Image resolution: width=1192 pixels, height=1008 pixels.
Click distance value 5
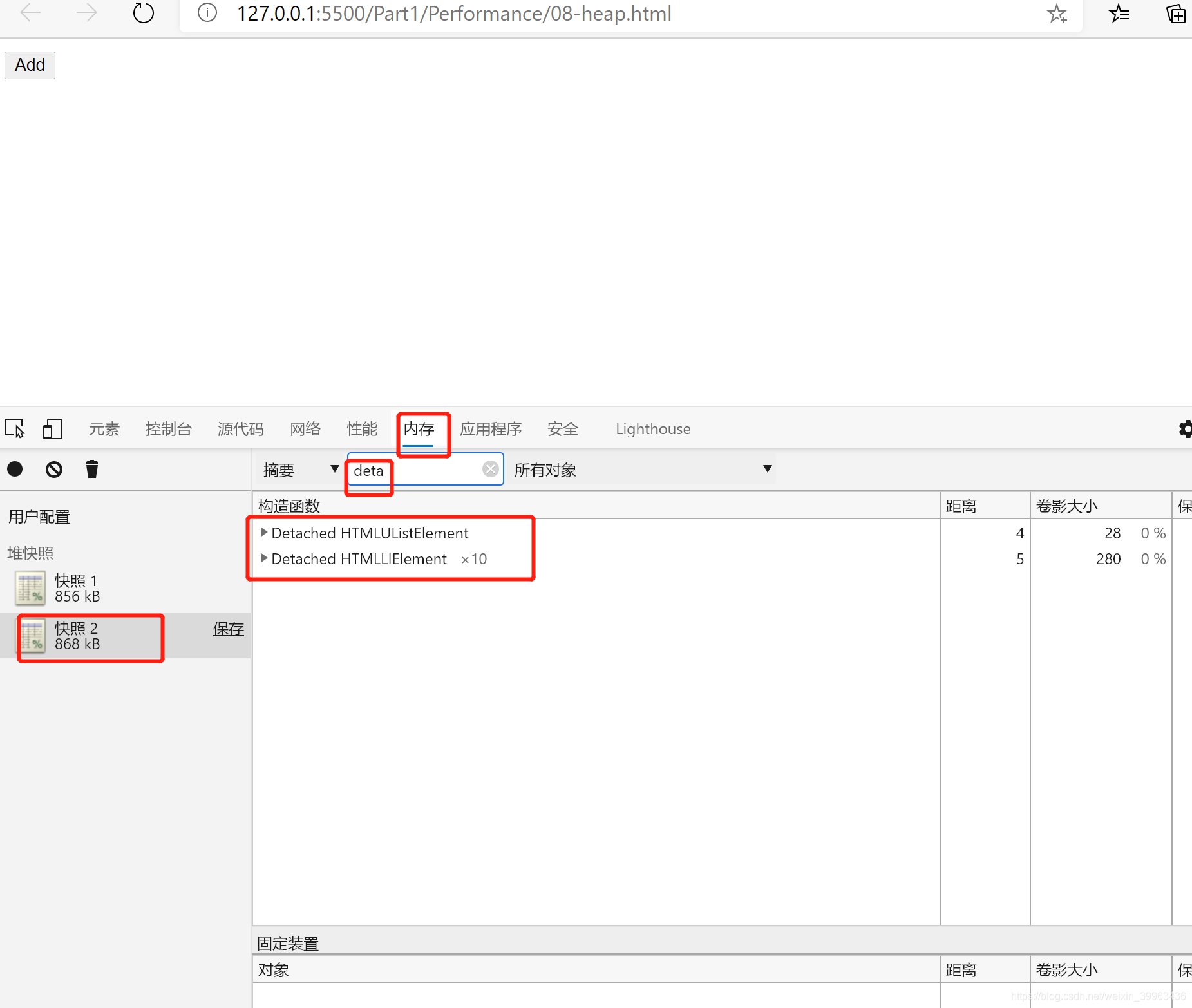pyautogui.click(x=1020, y=559)
